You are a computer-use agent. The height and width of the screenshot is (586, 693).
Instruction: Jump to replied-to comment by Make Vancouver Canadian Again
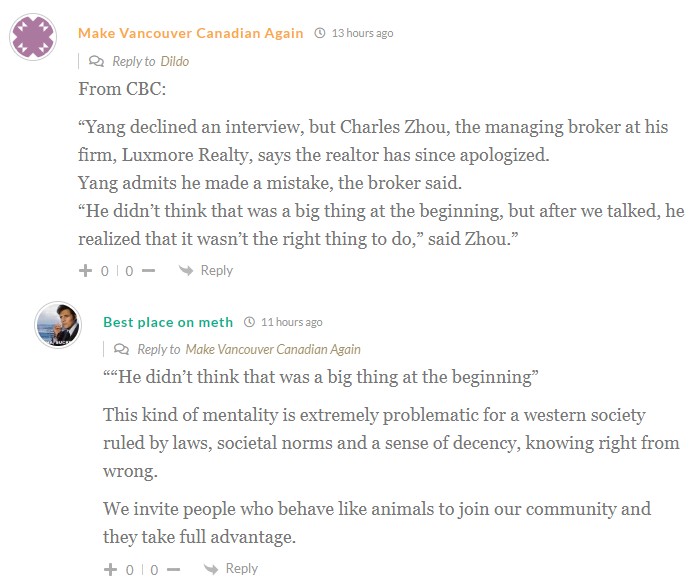[x=273, y=349]
